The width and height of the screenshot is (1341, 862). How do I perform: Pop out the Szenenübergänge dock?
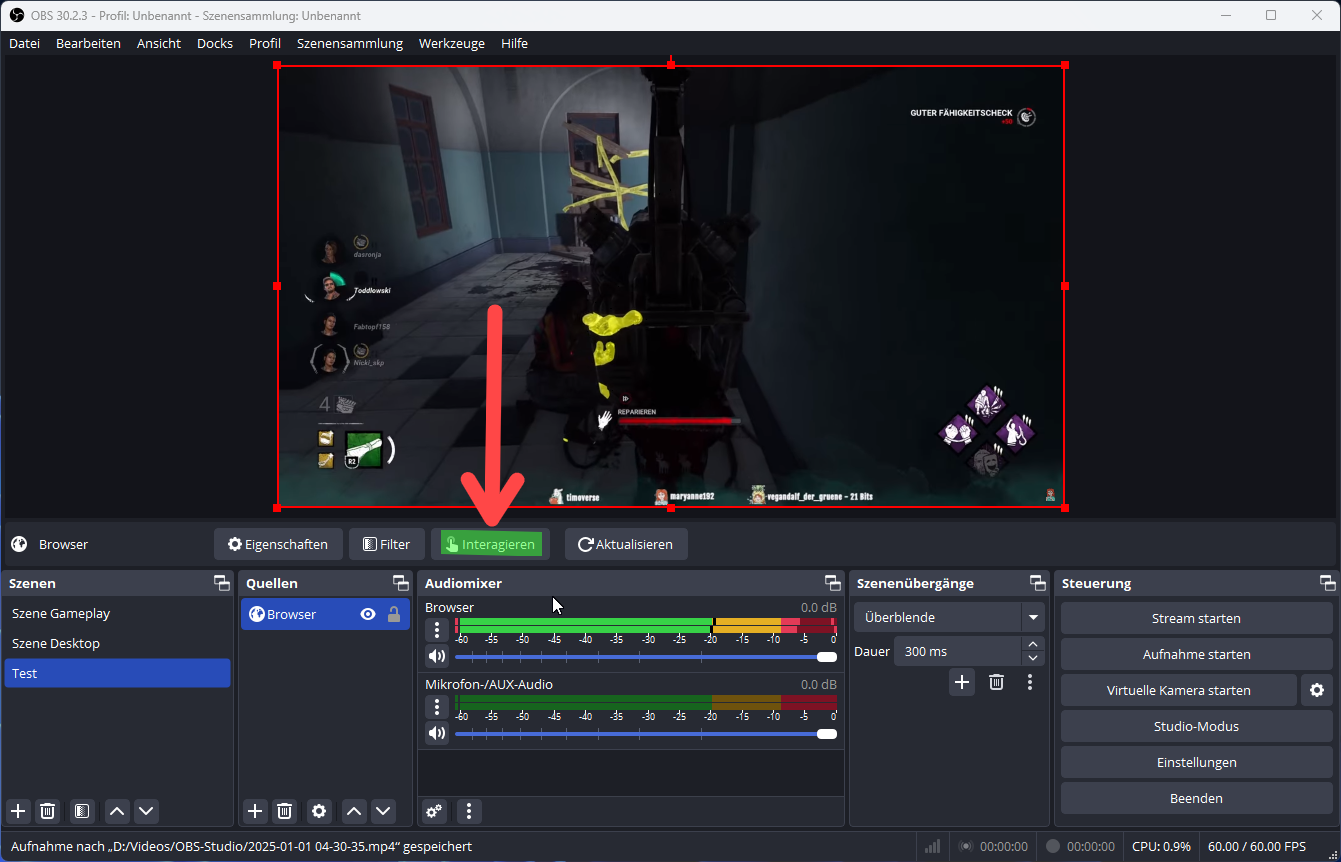point(1037,583)
